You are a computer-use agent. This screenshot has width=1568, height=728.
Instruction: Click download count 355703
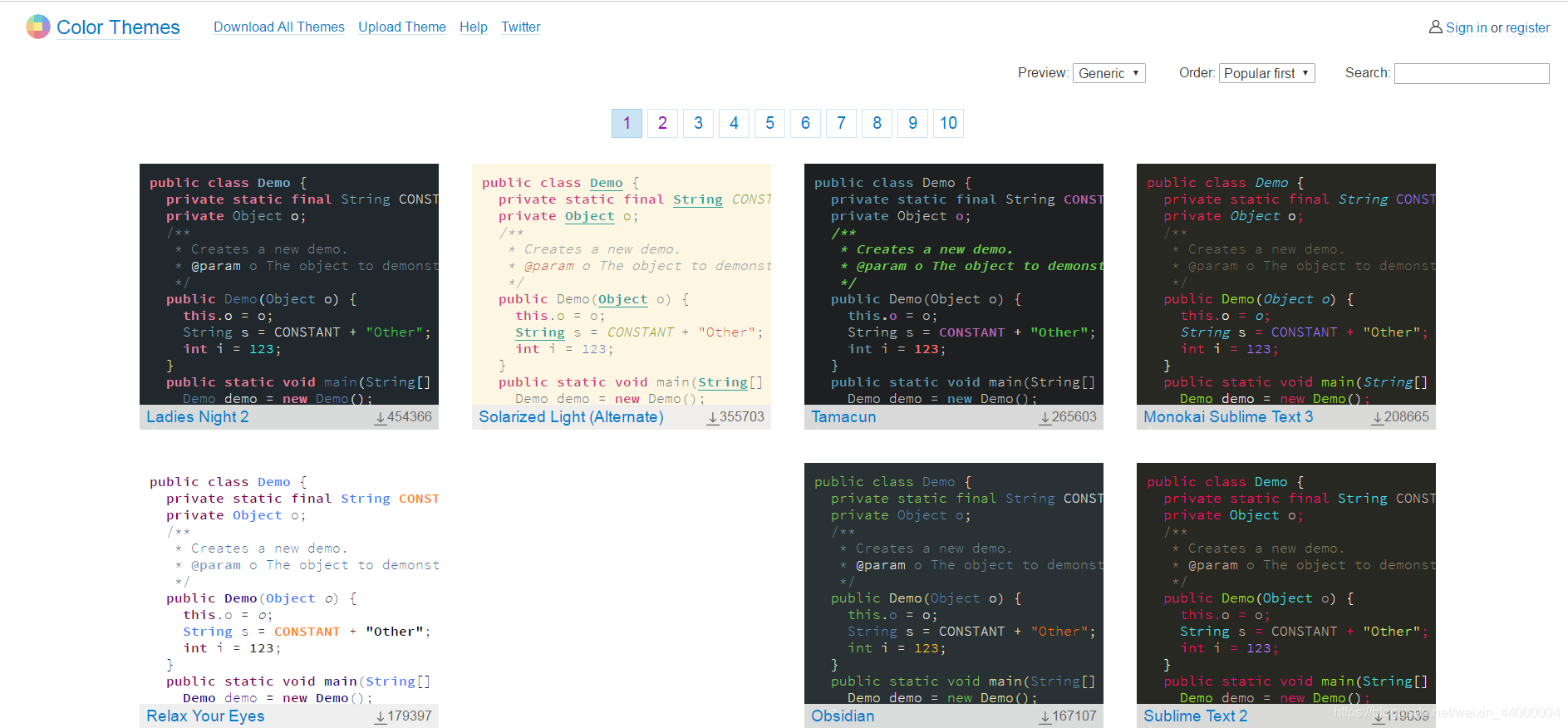pyautogui.click(x=742, y=417)
